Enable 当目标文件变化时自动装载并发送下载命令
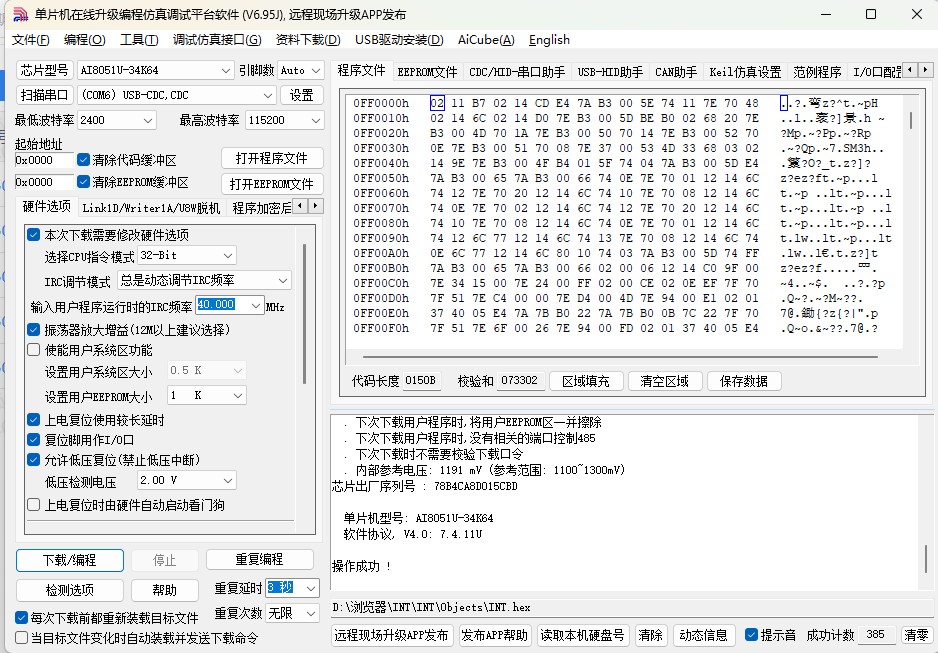Screen dimensions: 938x653 pyautogui.click(x=21, y=637)
